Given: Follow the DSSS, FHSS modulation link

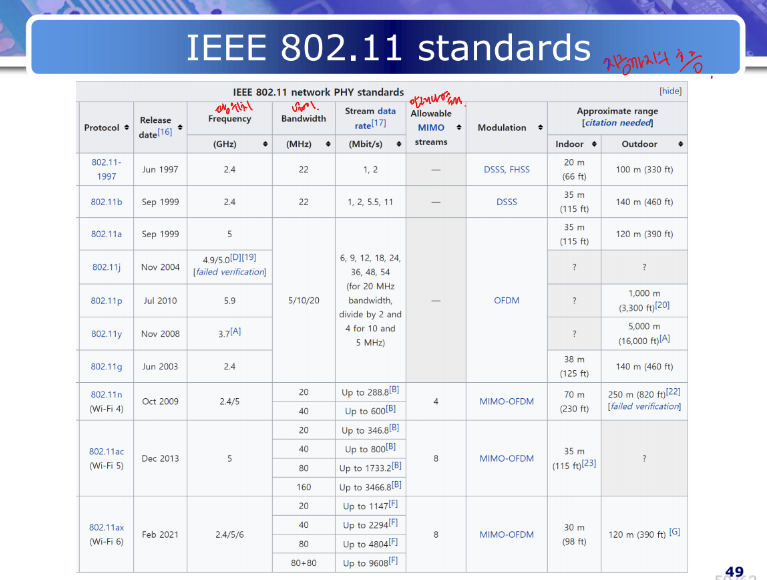Looking at the screenshot, I should pyautogui.click(x=506, y=169).
